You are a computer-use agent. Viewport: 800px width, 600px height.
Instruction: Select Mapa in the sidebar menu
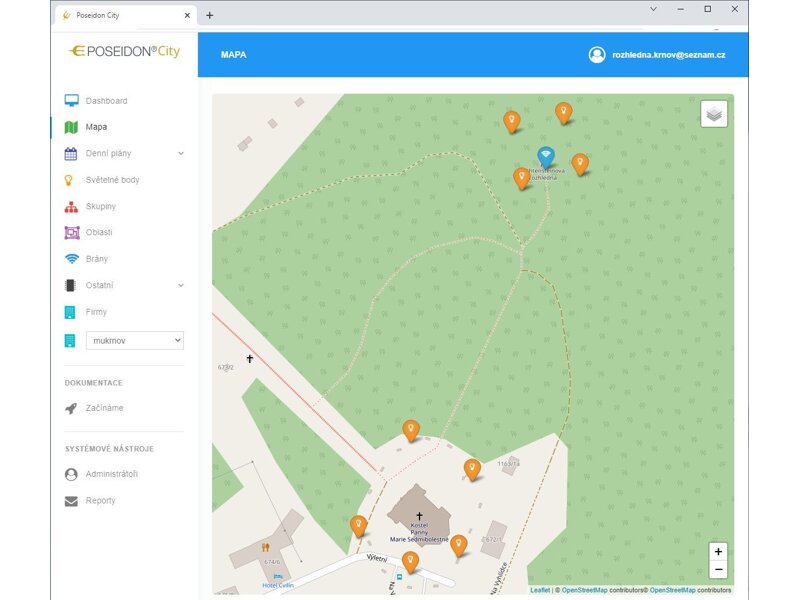(96, 127)
